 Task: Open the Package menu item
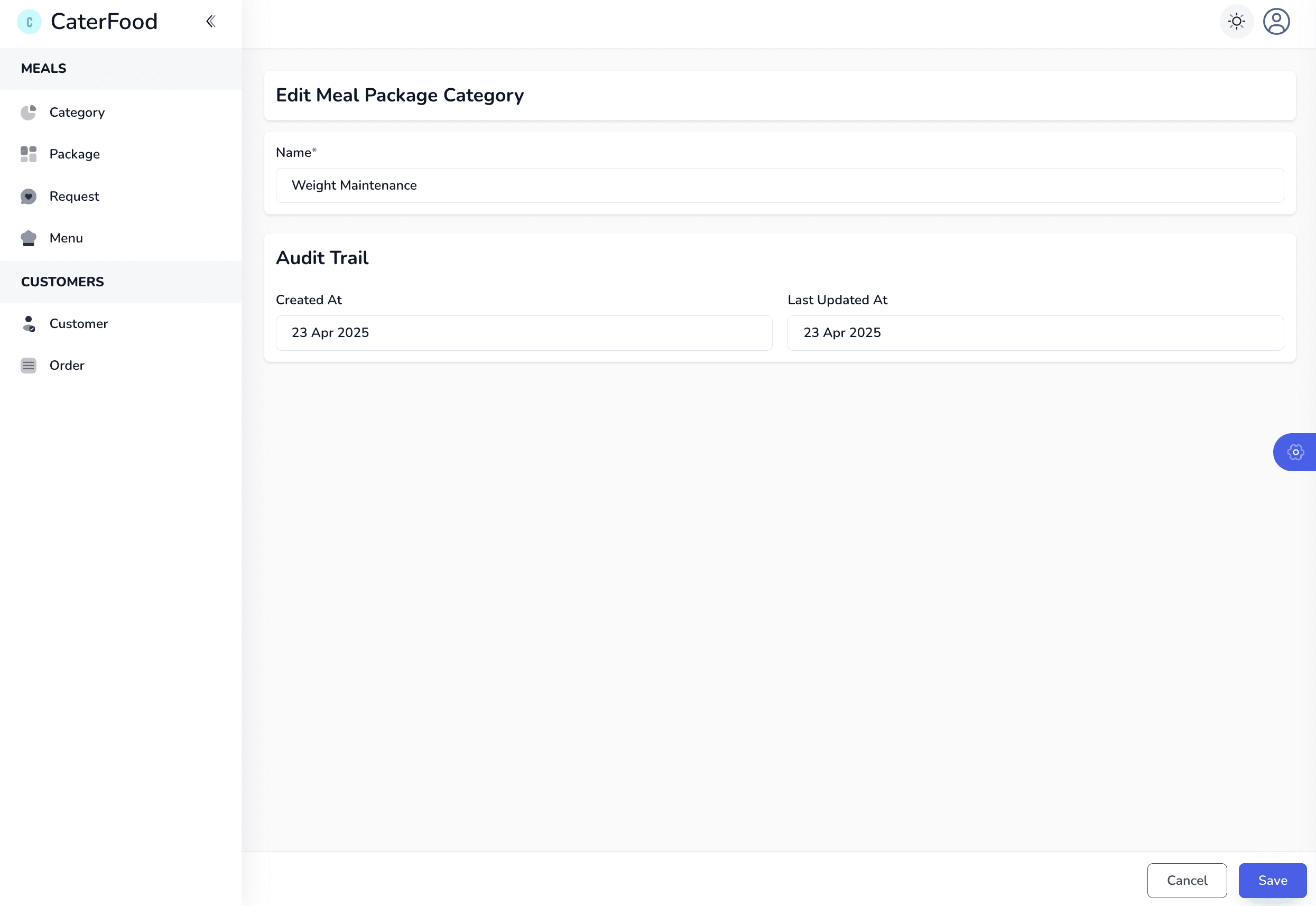coord(75,154)
